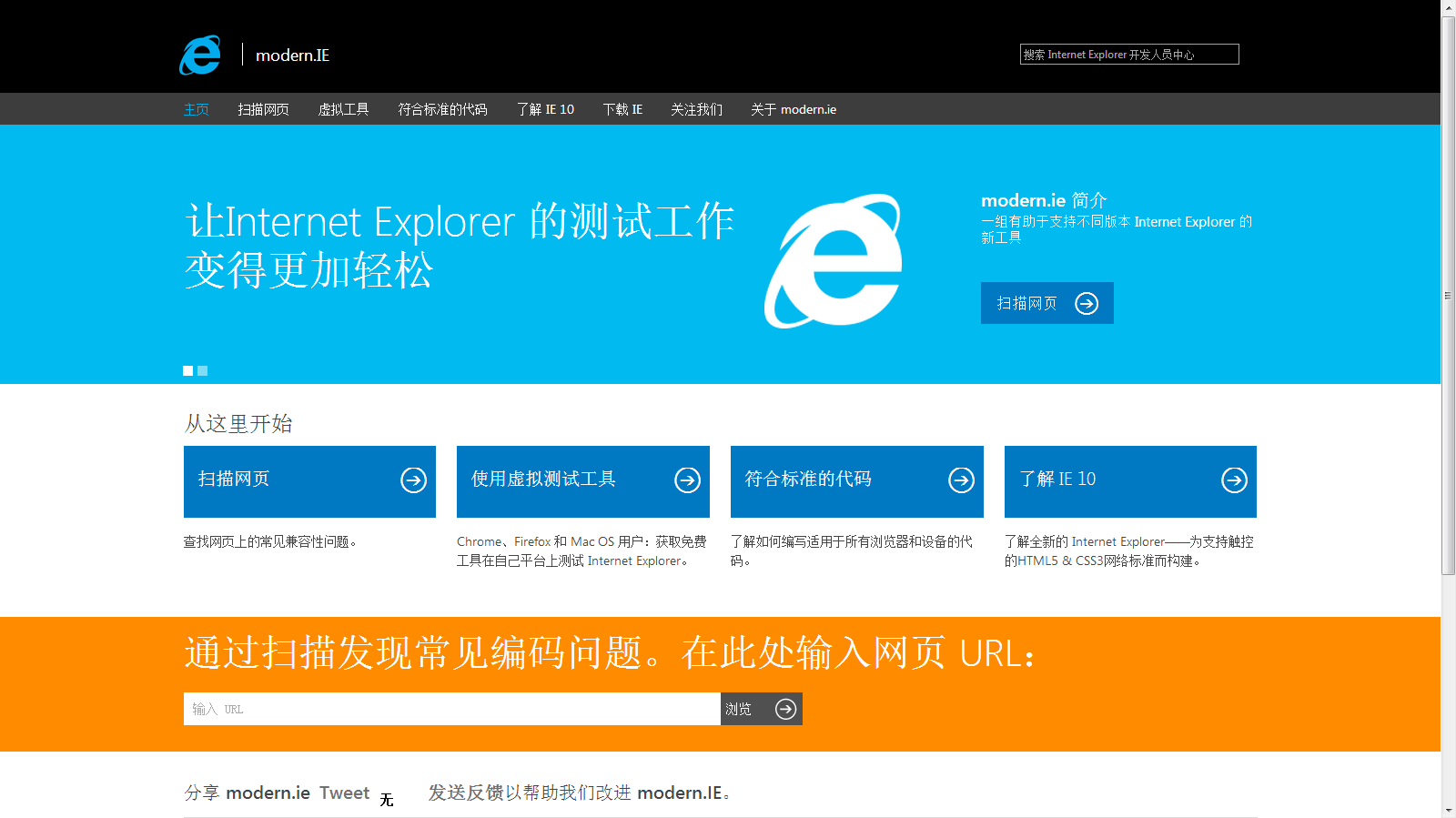Click arrow icon on 扫描网页 tile
Screen dimensions: 1456x818
pos(414,480)
